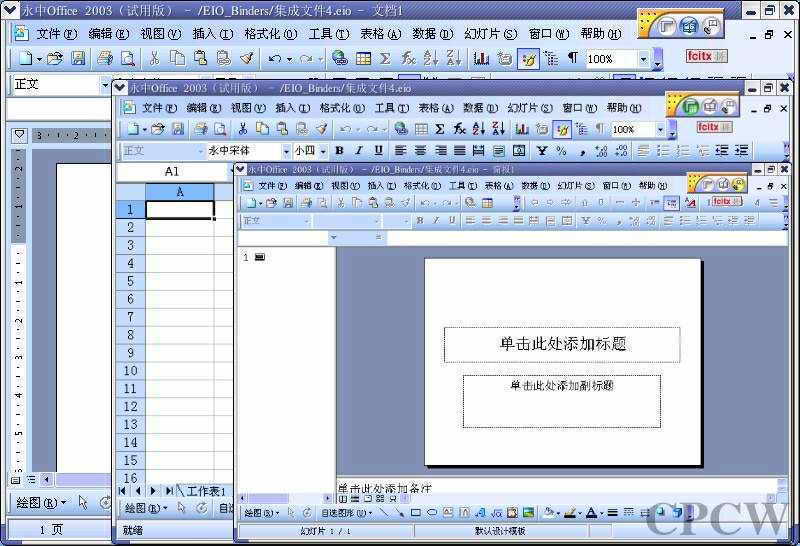Select cell A1 in the spreadsheet grid
Image resolution: width=800 pixels, height=546 pixels.
tap(179, 210)
